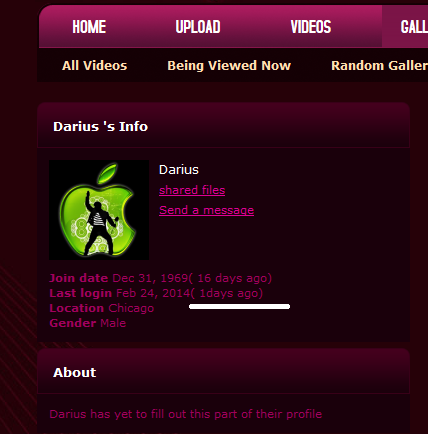Click the Last login label
This screenshot has width=428, height=434.
pos(80,293)
